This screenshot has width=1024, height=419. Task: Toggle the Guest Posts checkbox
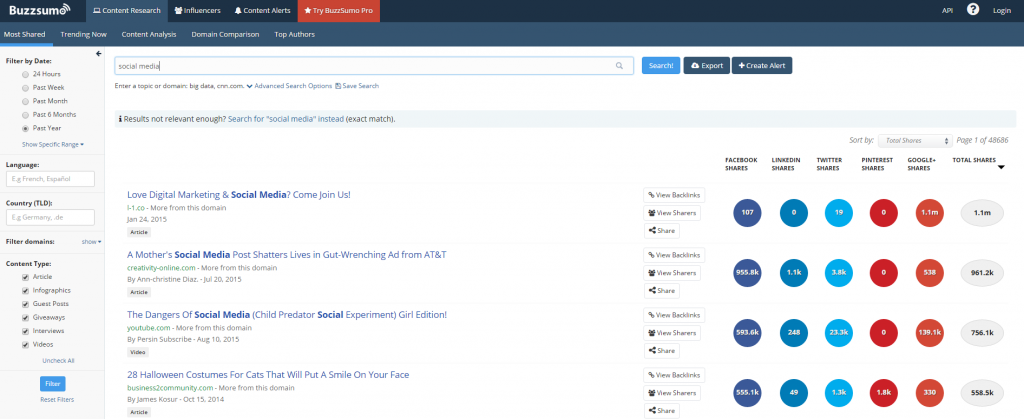click(25, 304)
